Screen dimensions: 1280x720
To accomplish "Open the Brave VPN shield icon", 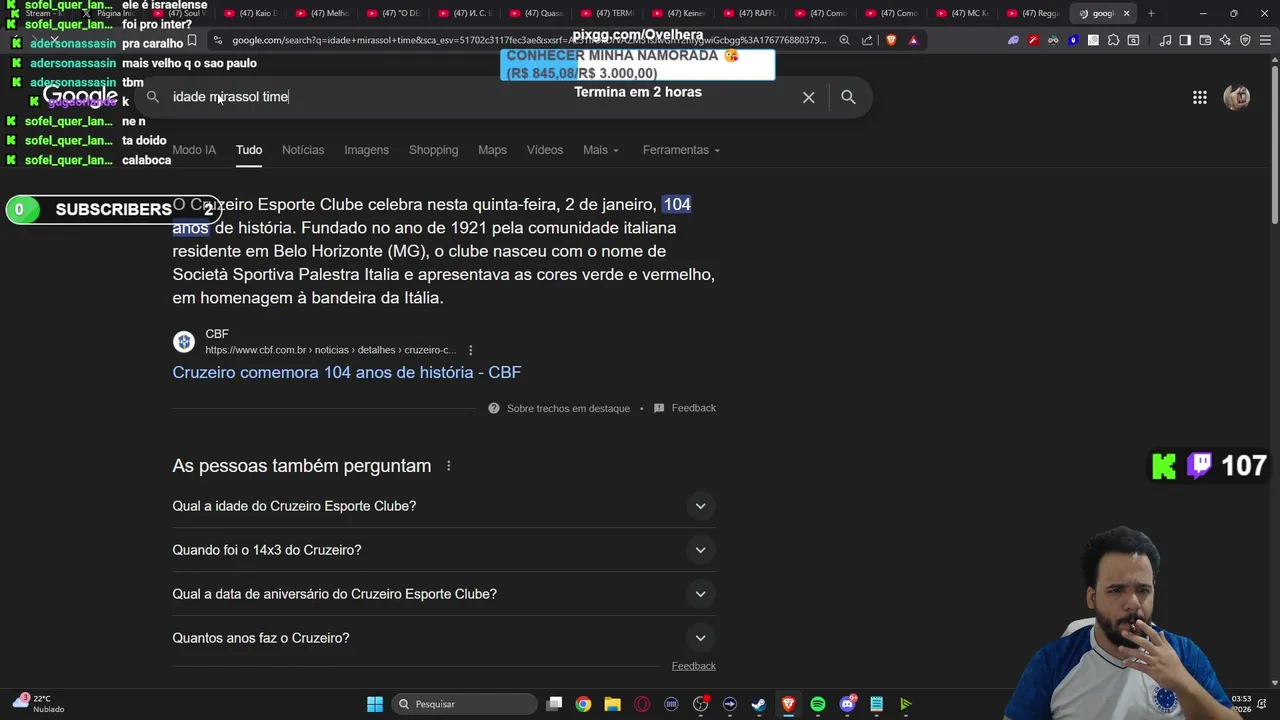I will click(x=1245, y=40).
